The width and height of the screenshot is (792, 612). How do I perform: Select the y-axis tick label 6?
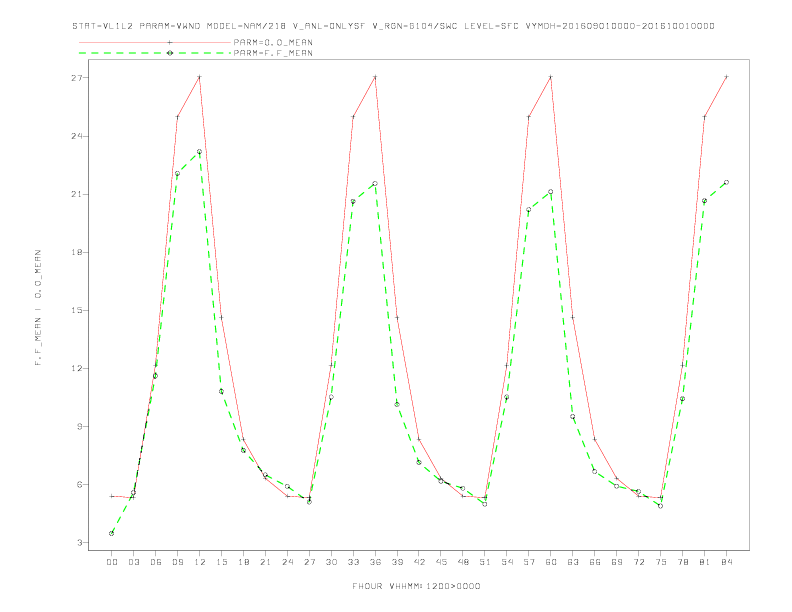[80, 485]
